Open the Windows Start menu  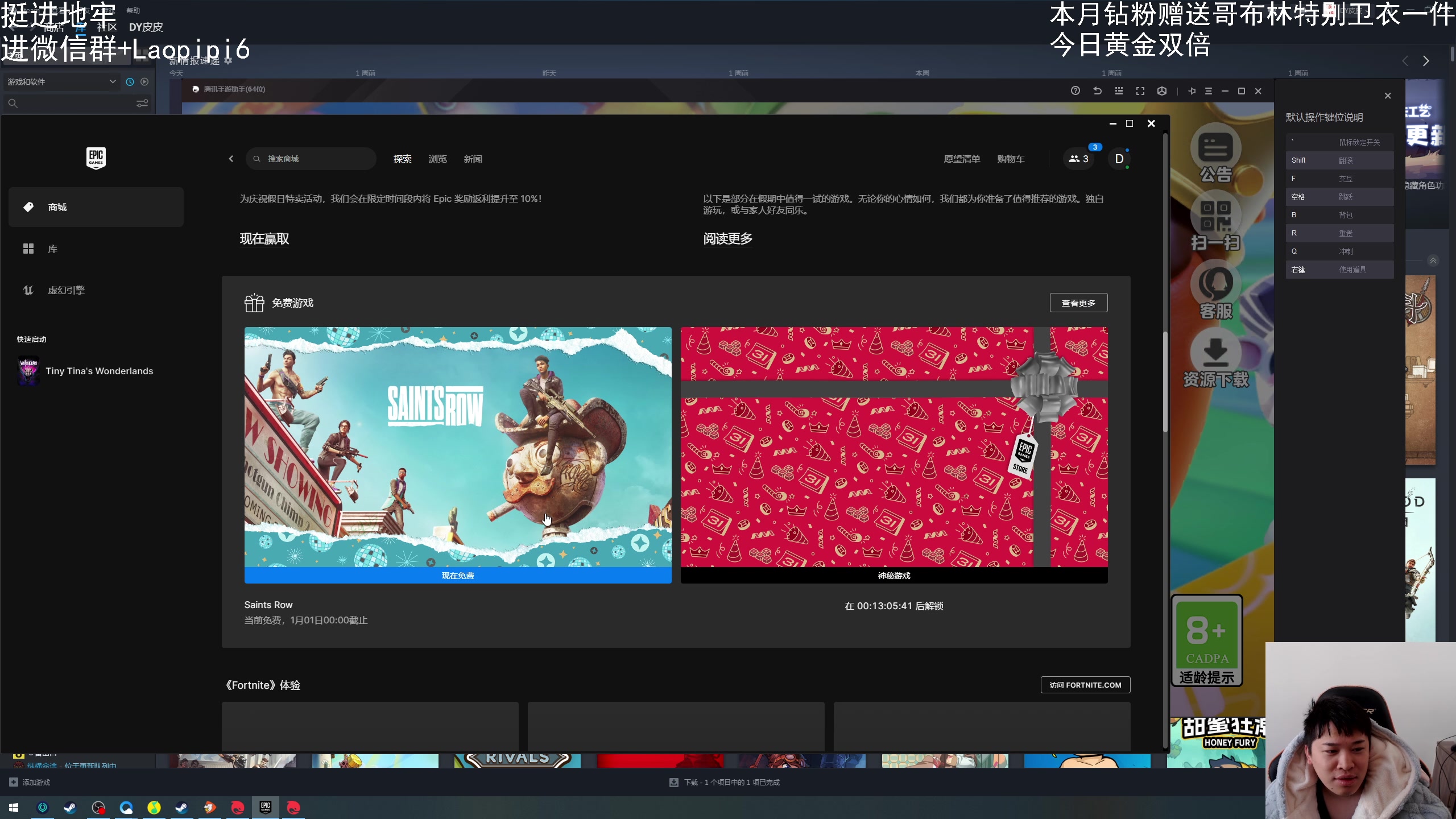[14, 808]
